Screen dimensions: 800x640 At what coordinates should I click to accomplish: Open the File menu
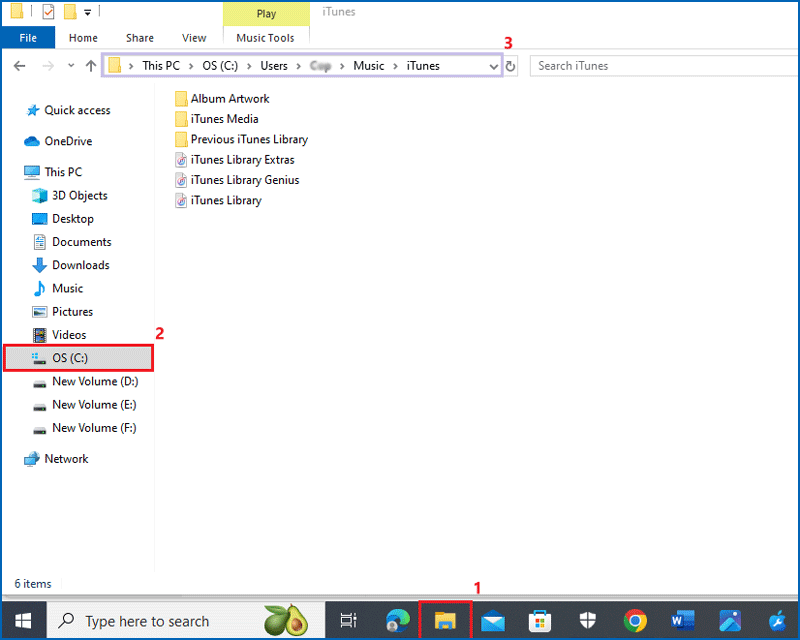click(28, 38)
